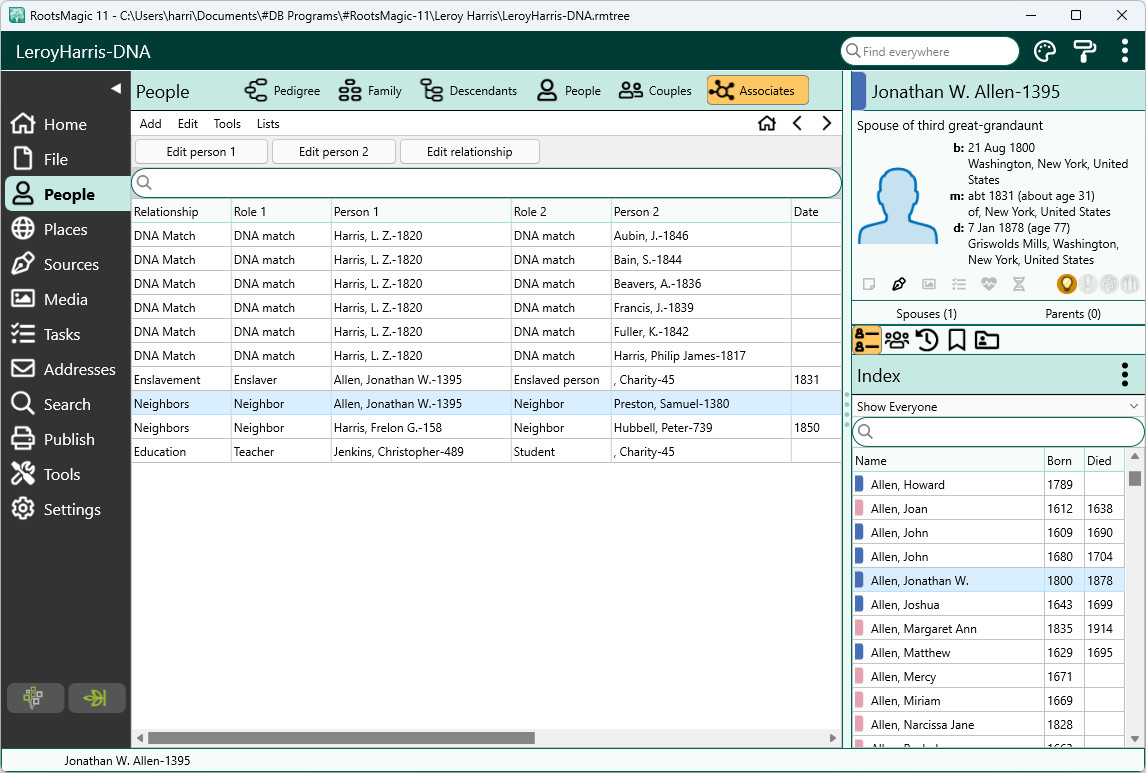Open the Tools menu under People
The width and height of the screenshot is (1146, 773).
[x=227, y=123]
